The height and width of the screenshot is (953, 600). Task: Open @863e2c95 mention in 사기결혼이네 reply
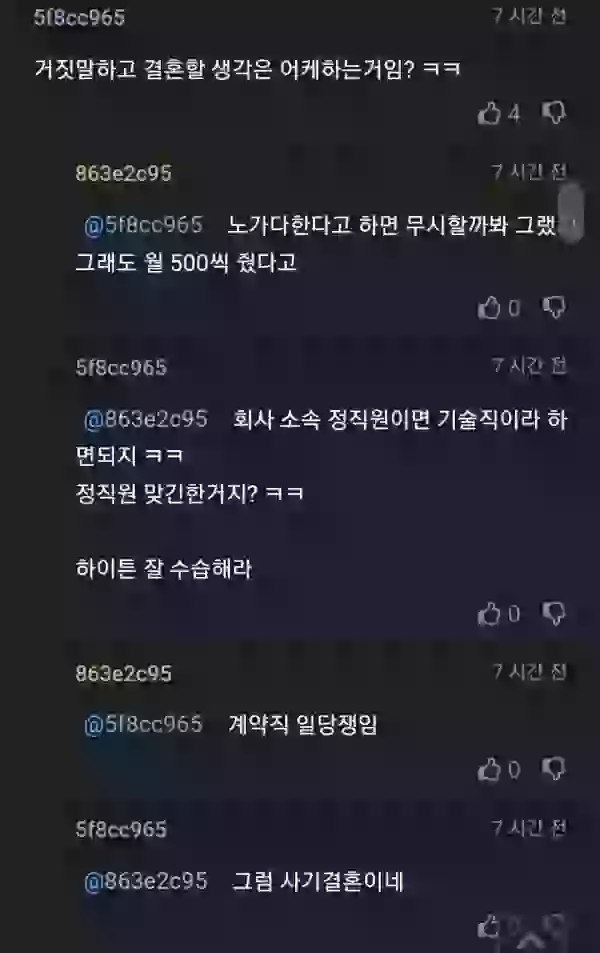click(x=146, y=881)
